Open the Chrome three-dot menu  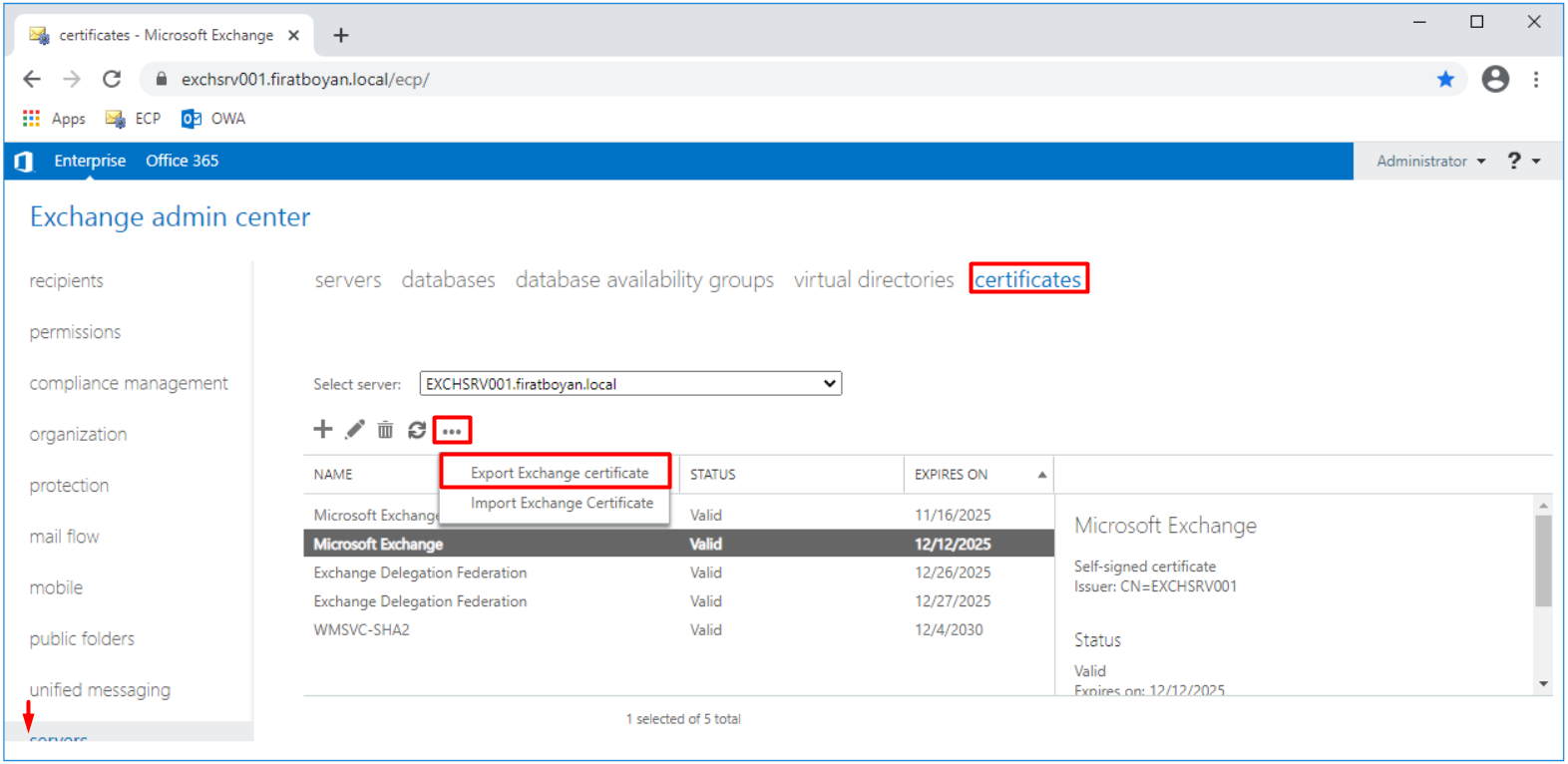(x=1536, y=79)
